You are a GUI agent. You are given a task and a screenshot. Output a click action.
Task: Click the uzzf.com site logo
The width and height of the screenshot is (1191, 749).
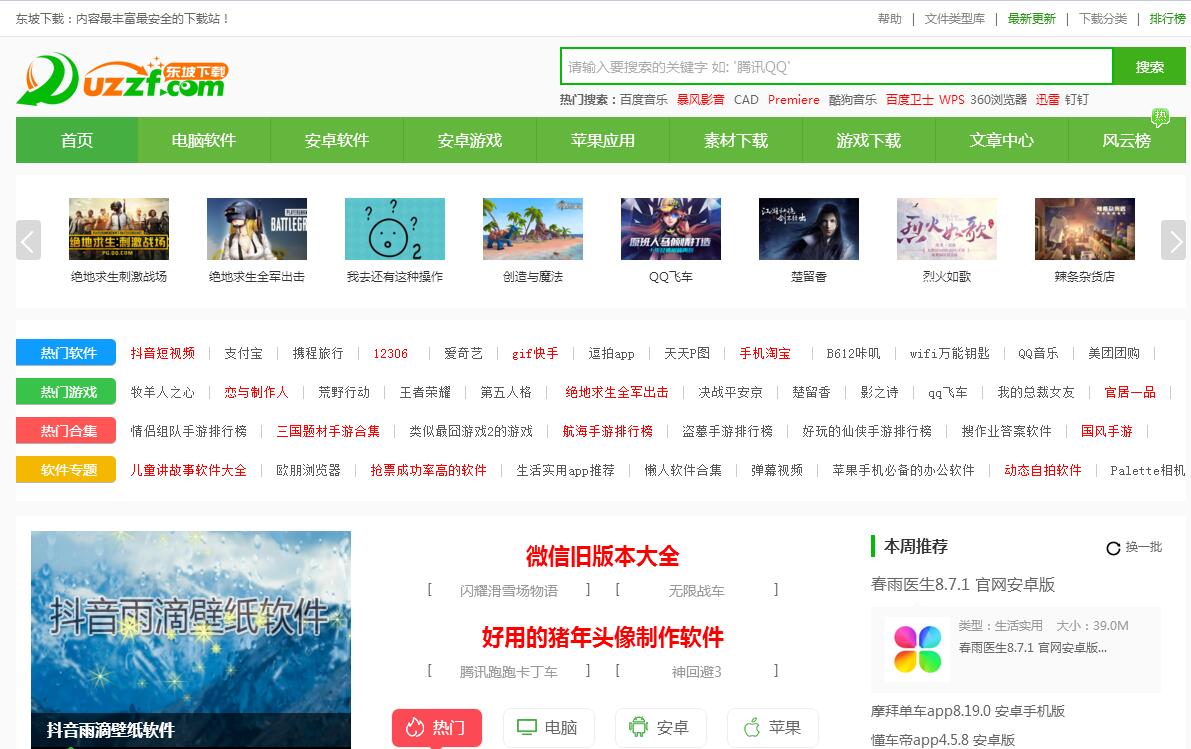pos(122,79)
